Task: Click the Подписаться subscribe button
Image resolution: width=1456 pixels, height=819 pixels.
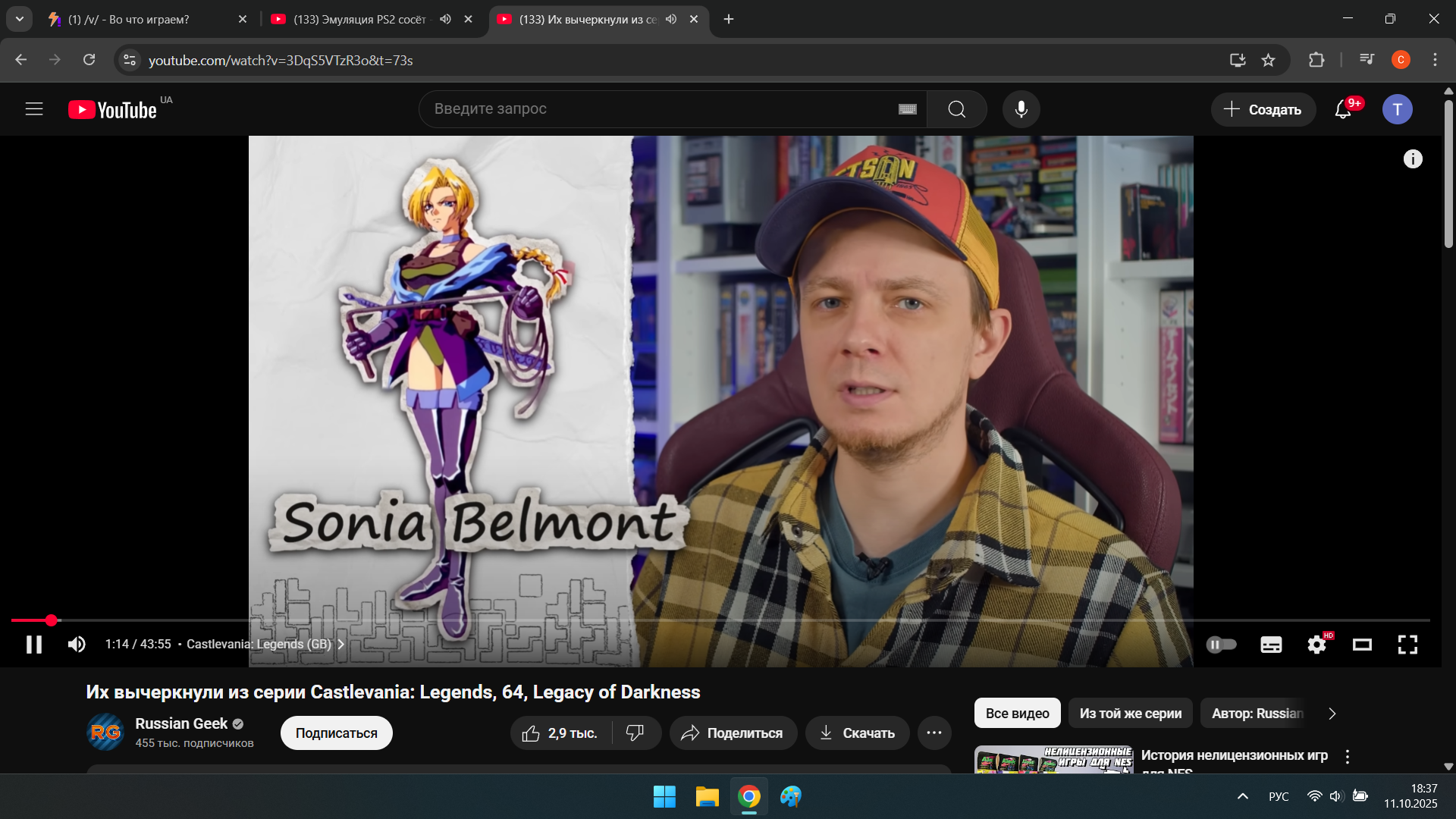Action: pos(336,733)
